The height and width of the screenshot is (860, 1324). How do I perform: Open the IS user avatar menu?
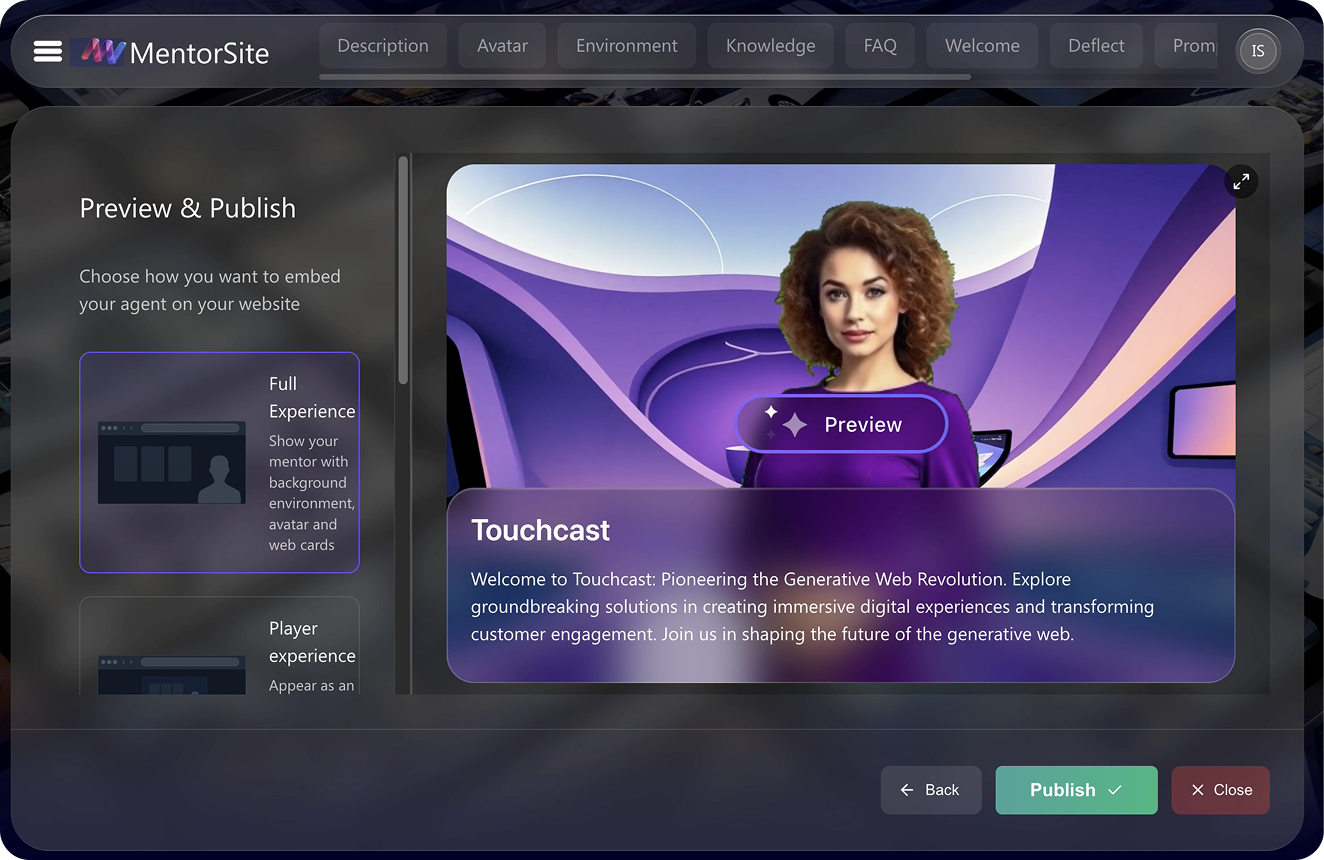[1258, 51]
